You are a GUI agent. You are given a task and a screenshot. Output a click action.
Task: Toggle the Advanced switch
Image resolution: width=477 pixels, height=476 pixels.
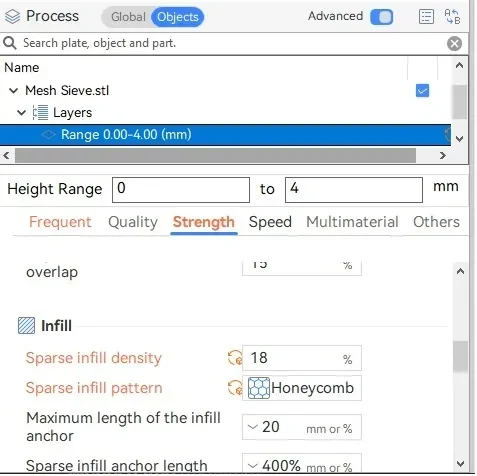[x=381, y=17]
